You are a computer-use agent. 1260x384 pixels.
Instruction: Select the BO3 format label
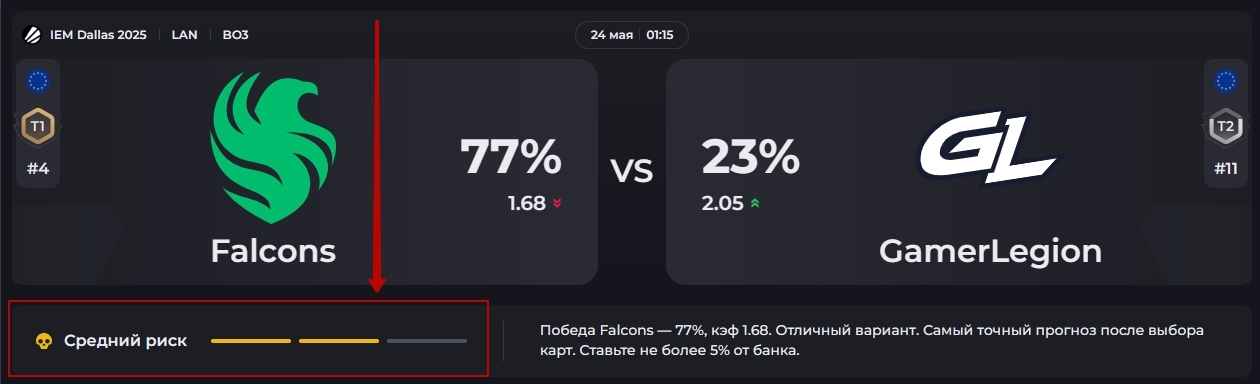point(236,35)
